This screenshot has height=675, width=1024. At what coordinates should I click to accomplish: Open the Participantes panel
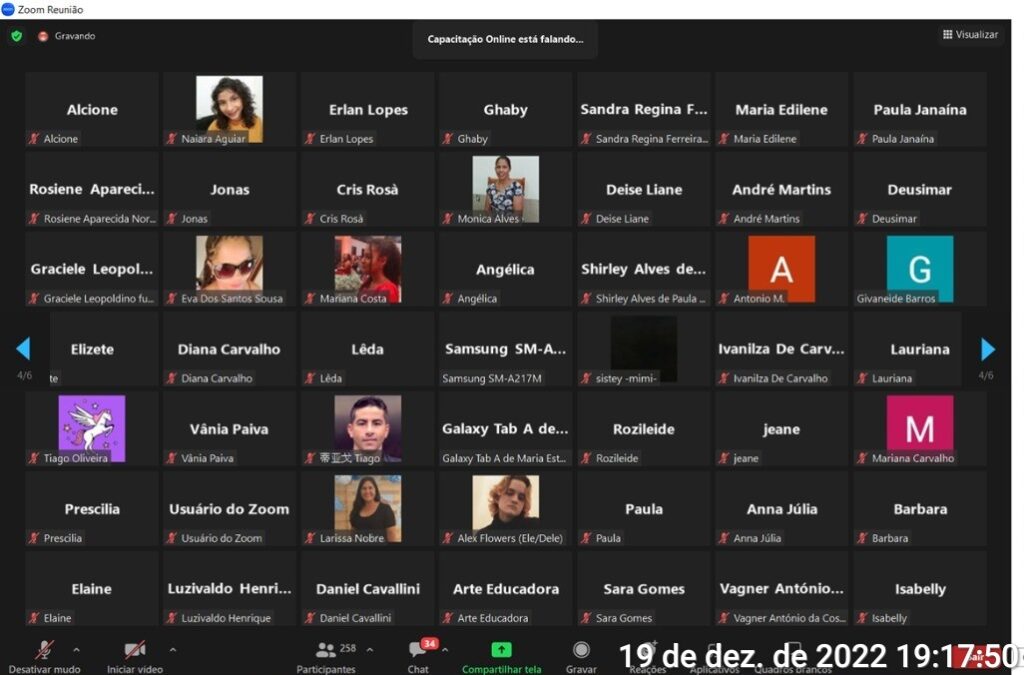[x=326, y=650]
